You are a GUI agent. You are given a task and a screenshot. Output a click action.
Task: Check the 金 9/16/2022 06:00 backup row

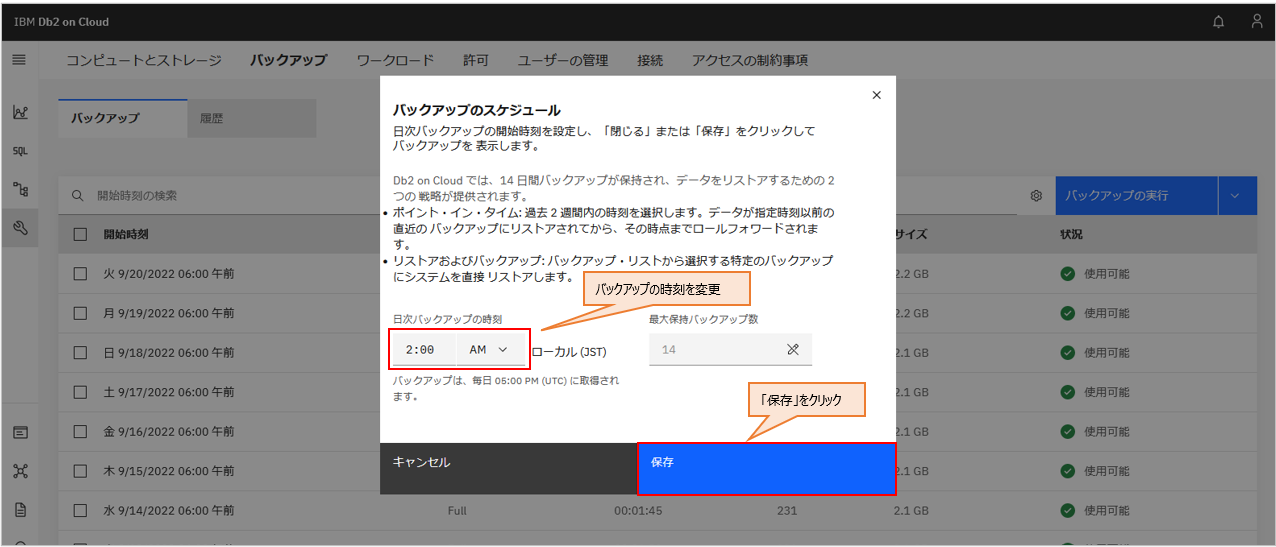[80, 431]
